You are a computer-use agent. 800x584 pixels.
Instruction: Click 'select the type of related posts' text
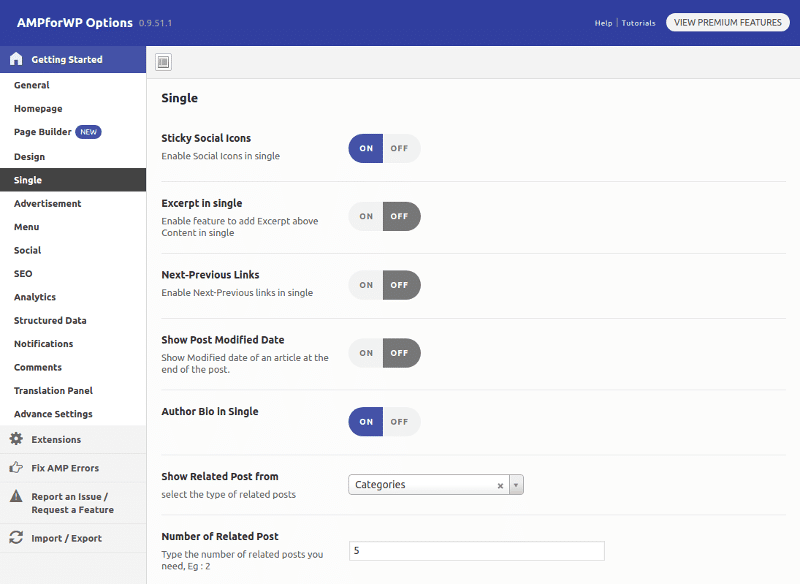[229, 494]
